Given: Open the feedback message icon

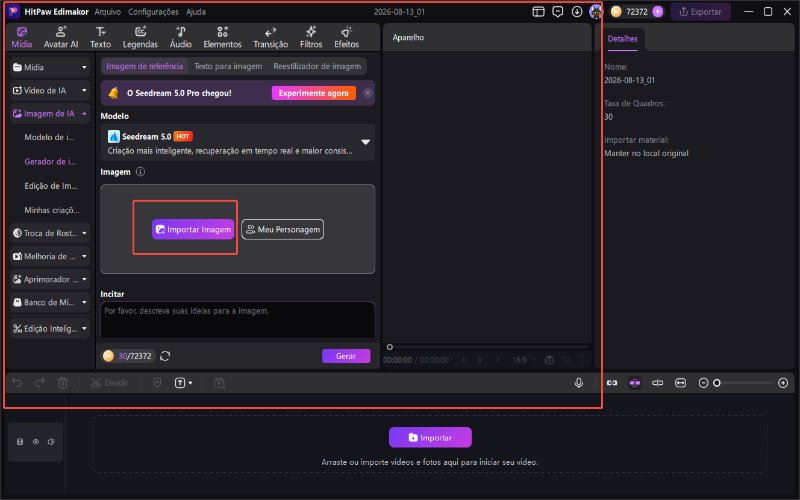Looking at the screenshot, I should click(558, 12).
